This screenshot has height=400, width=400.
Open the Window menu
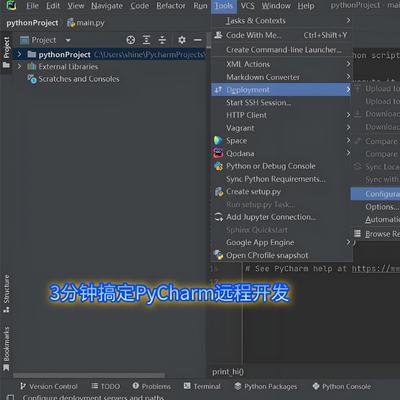tap(276, 6)
